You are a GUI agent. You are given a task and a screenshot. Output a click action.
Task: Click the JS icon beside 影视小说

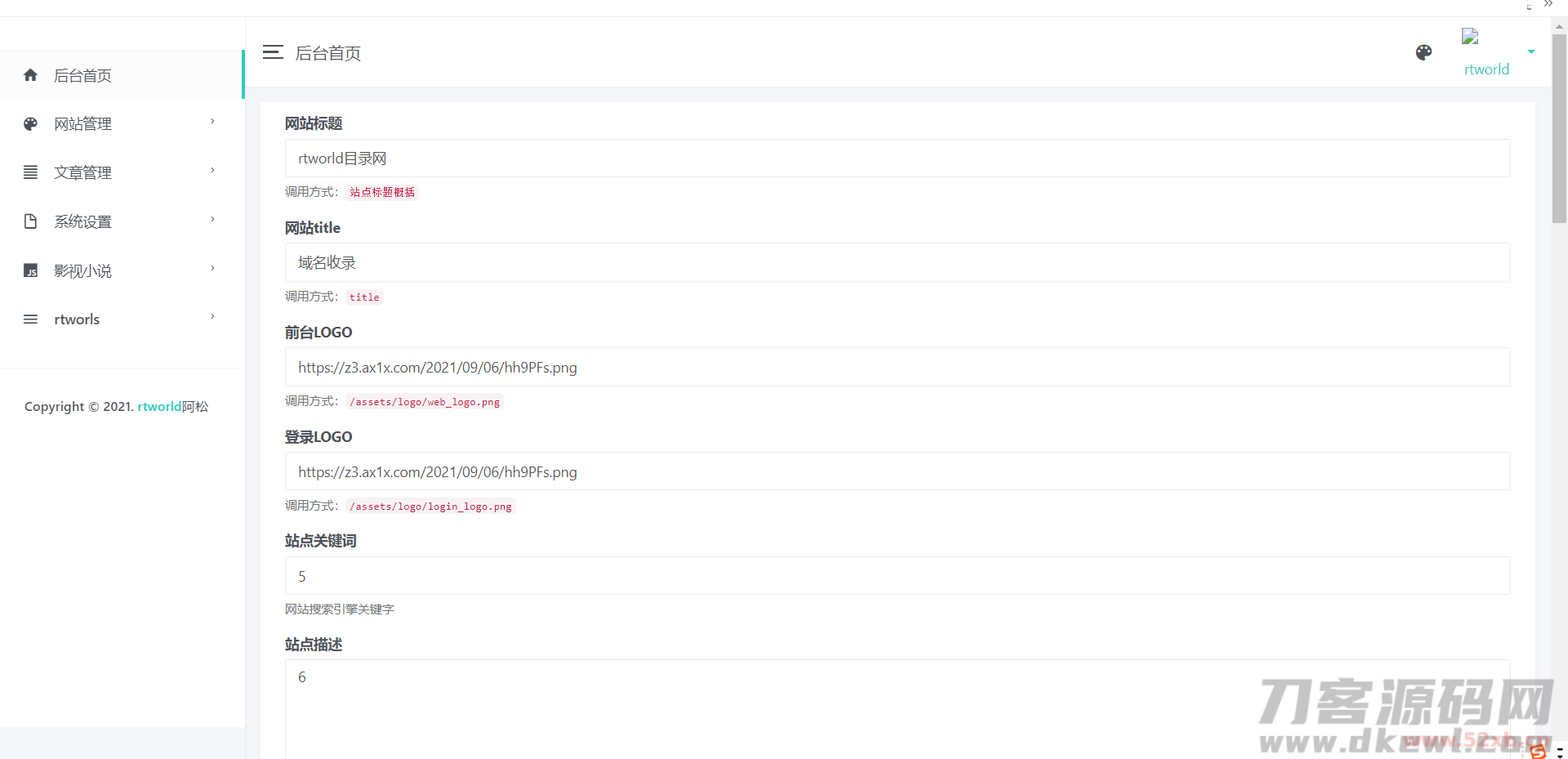[x=31, y=270]
